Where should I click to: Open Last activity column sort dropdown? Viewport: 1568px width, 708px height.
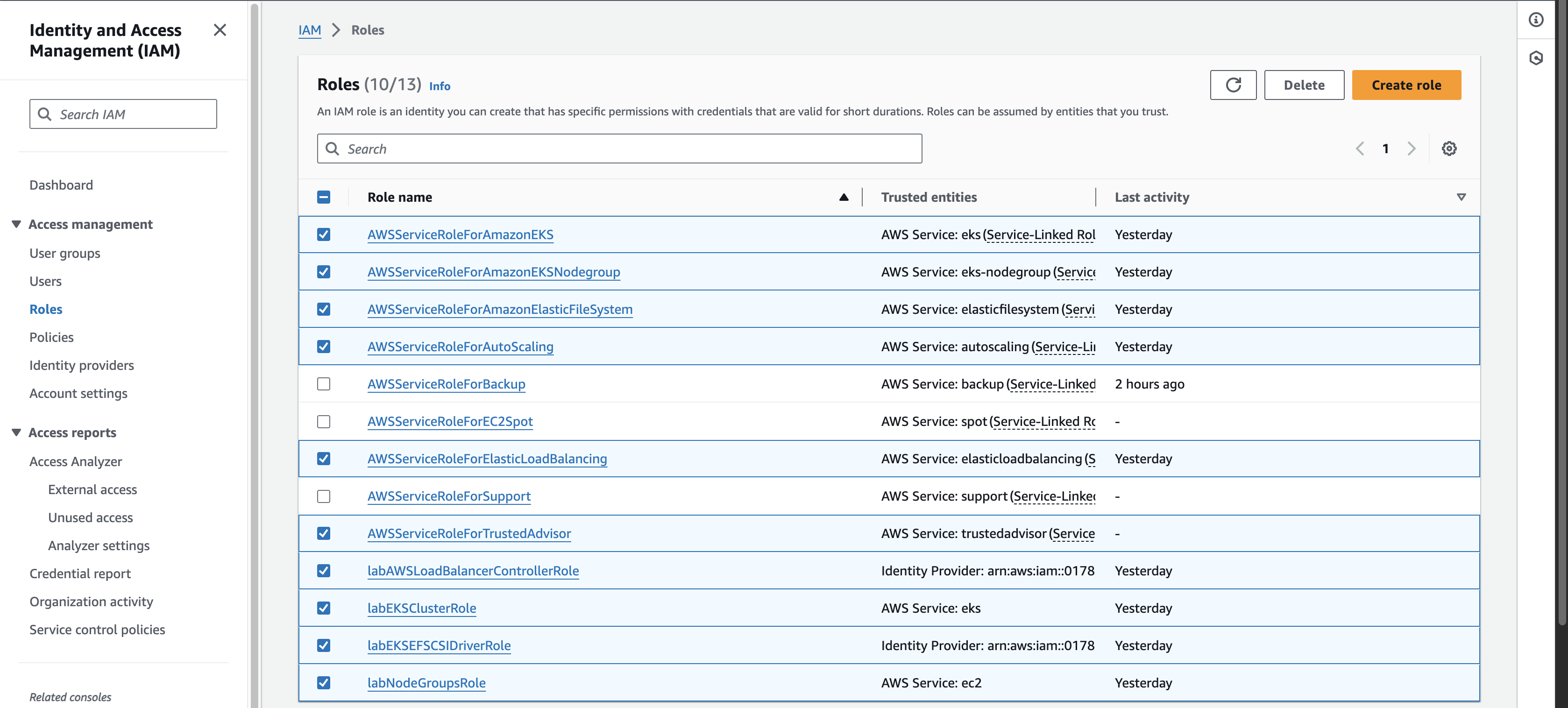[1461, 197]
